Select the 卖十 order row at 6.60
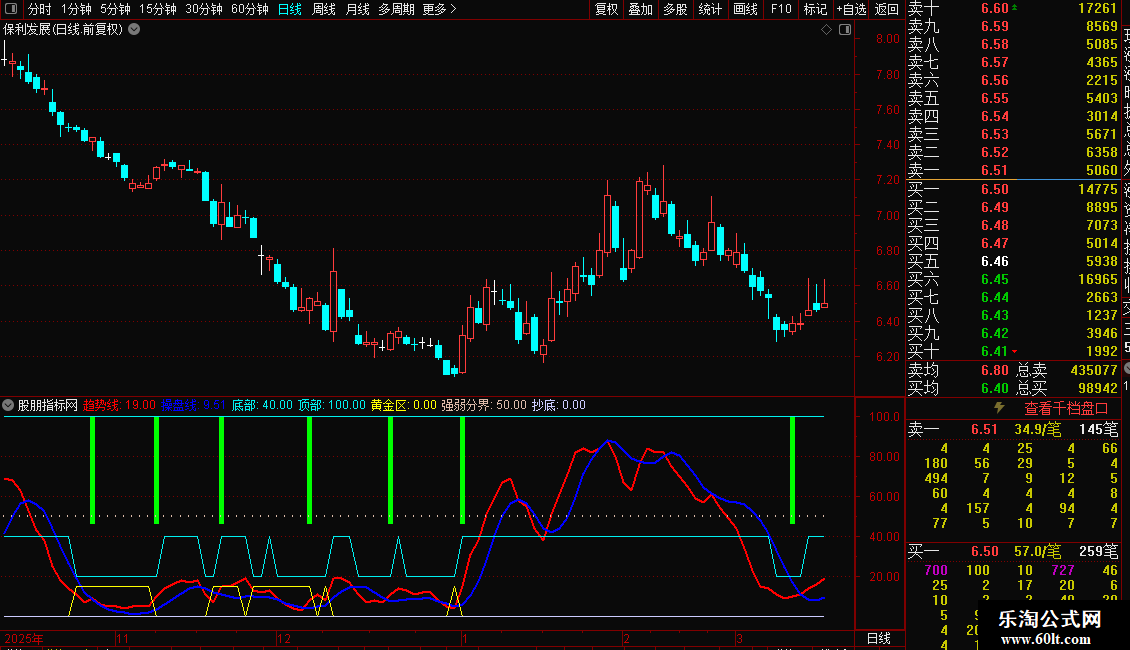This screenshot has width=1130, height=650. (x=1013, y=9)
